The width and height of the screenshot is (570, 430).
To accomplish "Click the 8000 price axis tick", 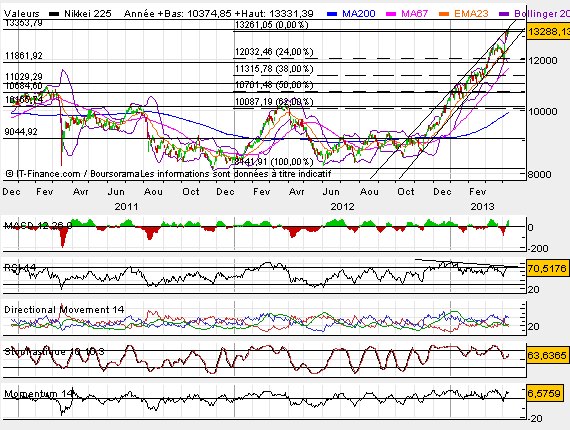I will point(539,174).
